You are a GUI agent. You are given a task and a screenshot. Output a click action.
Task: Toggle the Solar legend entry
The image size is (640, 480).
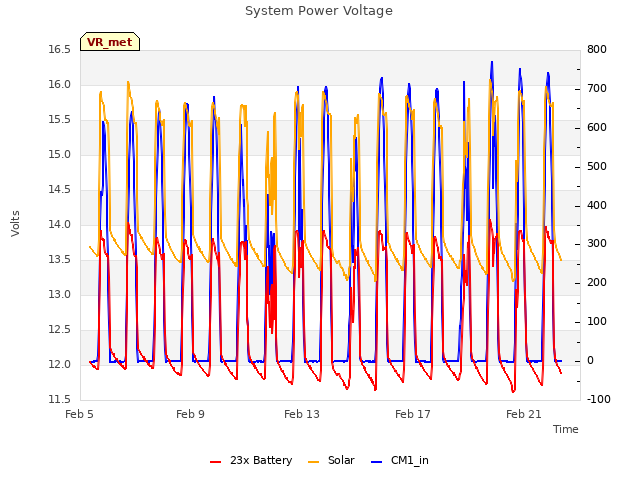tap(331, 460)
